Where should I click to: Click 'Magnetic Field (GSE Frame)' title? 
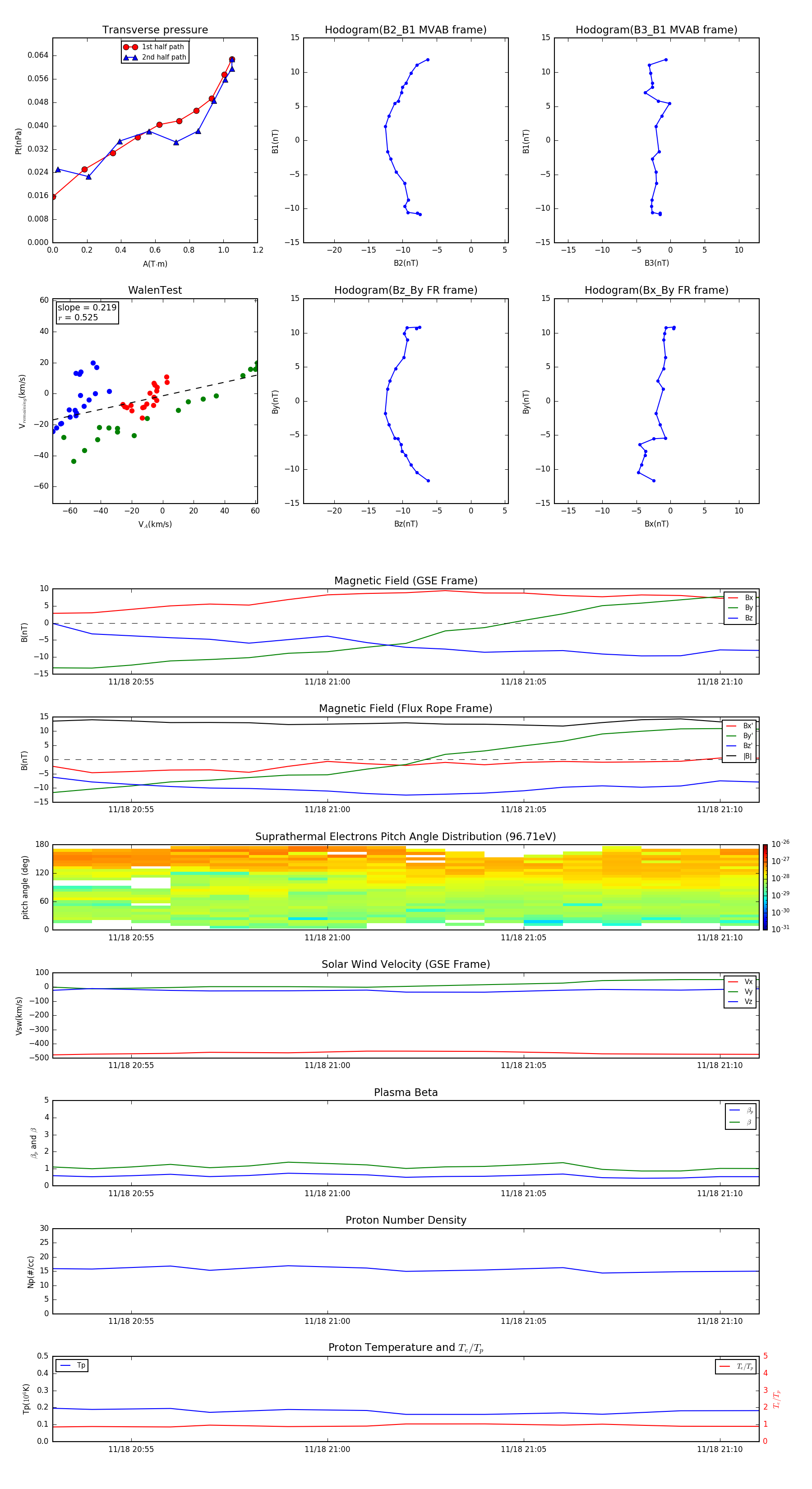point(406,581)
